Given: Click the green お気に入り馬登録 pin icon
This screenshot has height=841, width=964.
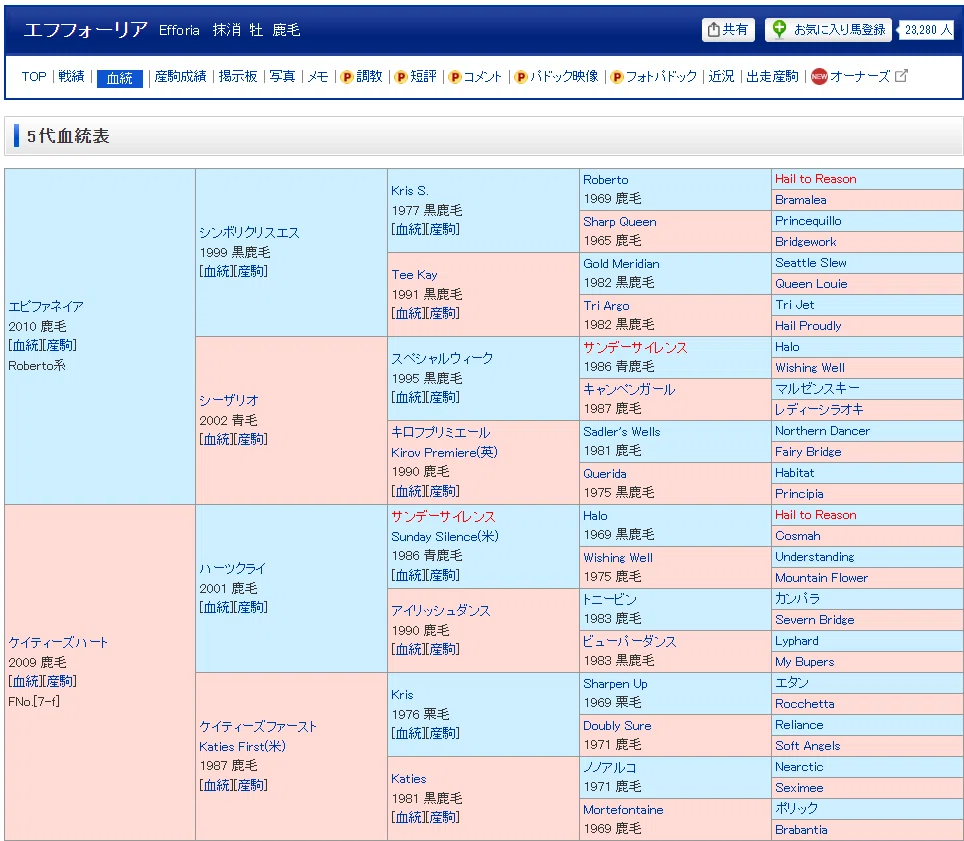Looking at the screenshot, I should (x=779, y=29).
